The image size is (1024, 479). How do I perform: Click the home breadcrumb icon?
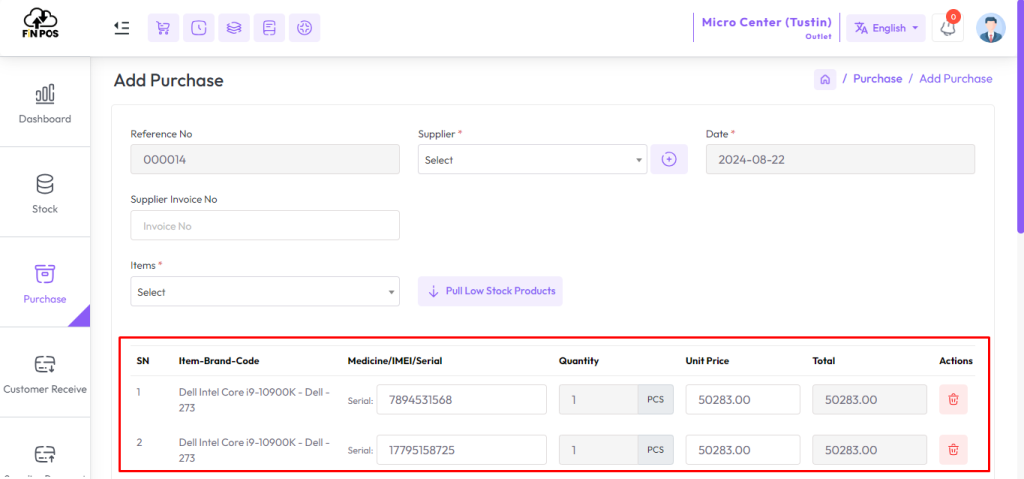point(825,79)
